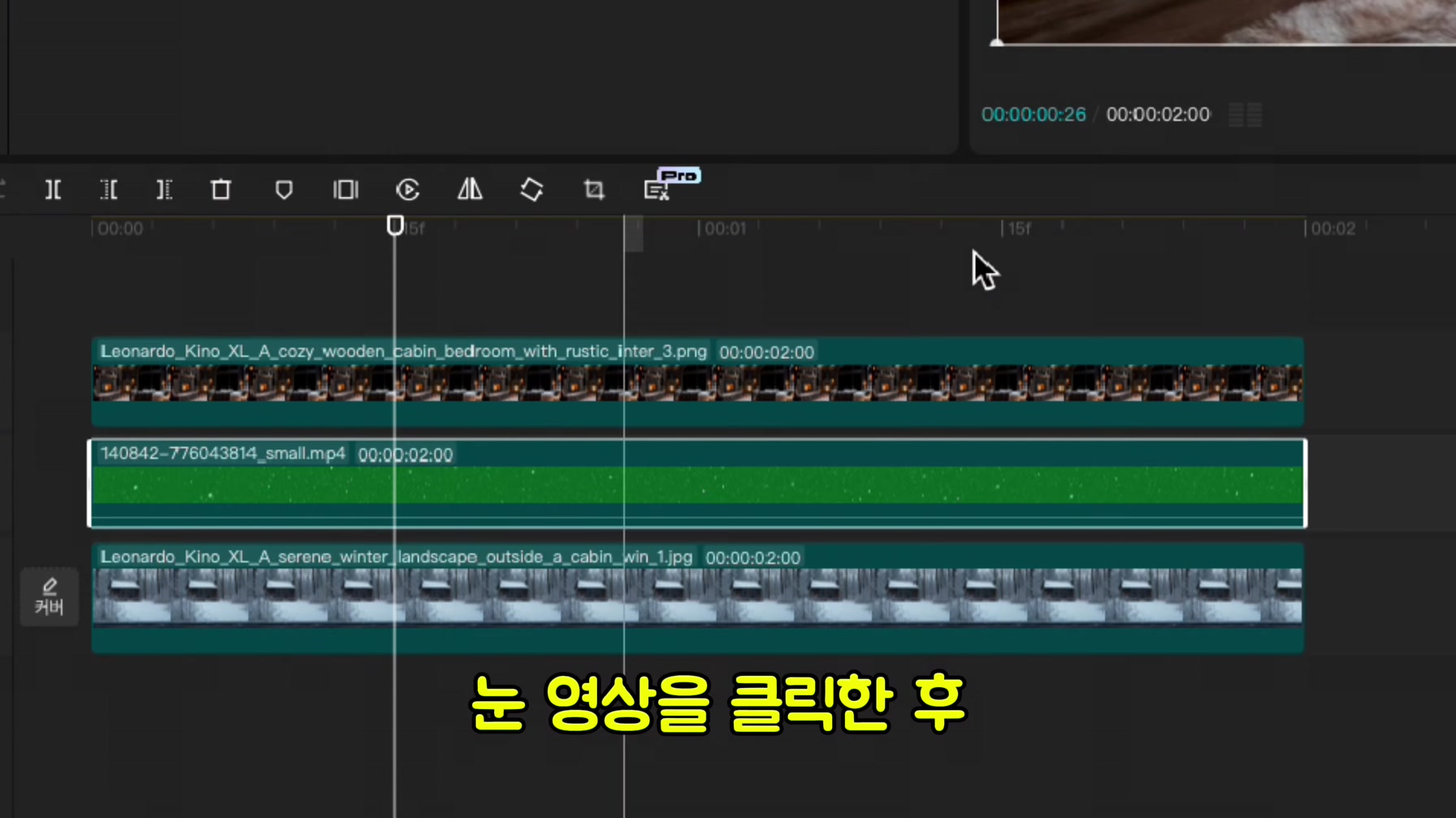Click the playhead handle on the ruler
This screenshot has width=1456, height=818.
[395, 225]
